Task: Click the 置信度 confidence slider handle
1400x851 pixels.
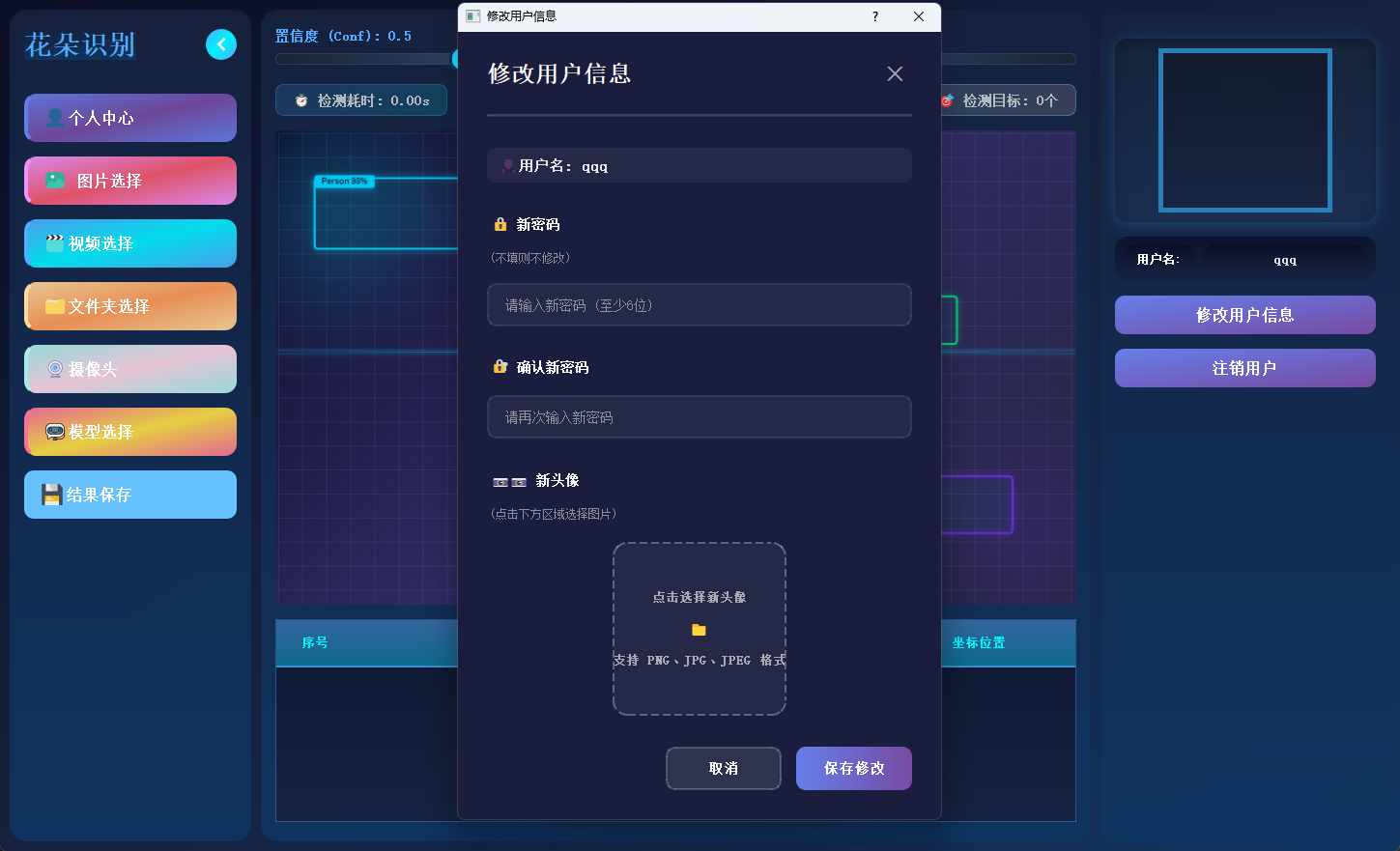Action: [x=456, y=59]
